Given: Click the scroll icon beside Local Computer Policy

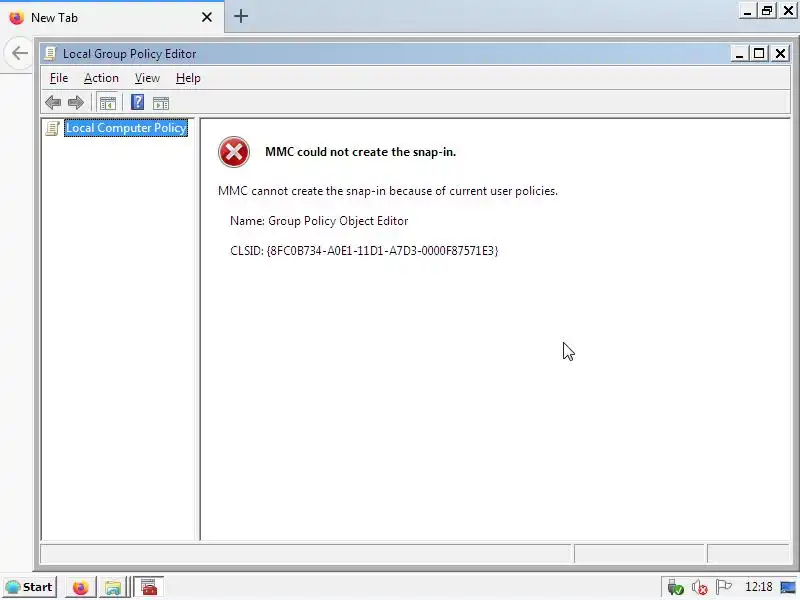Looking at the screenshot, I should coord(53,128).
